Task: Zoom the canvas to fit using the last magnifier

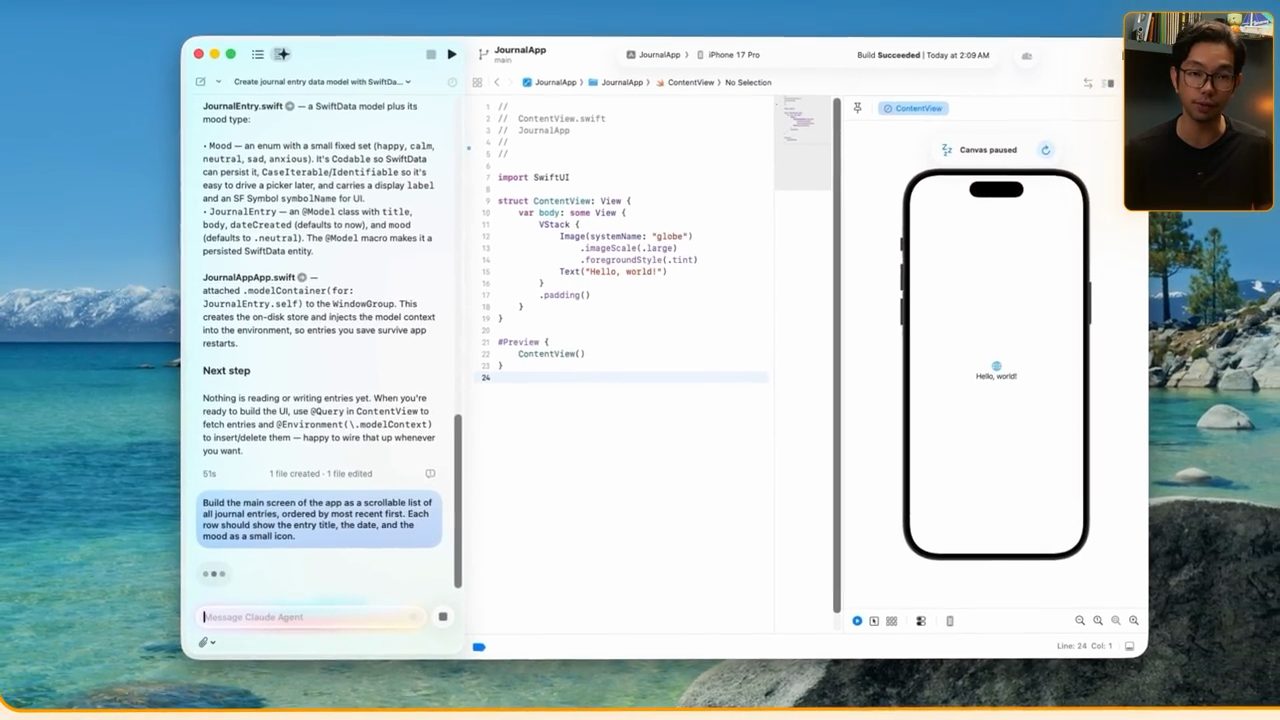Action: [1134, 621]
